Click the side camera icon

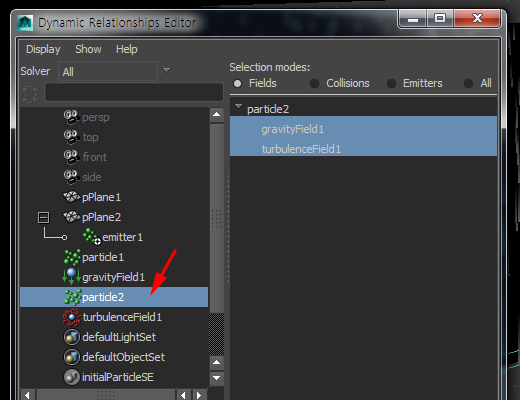tap(71, 177)
